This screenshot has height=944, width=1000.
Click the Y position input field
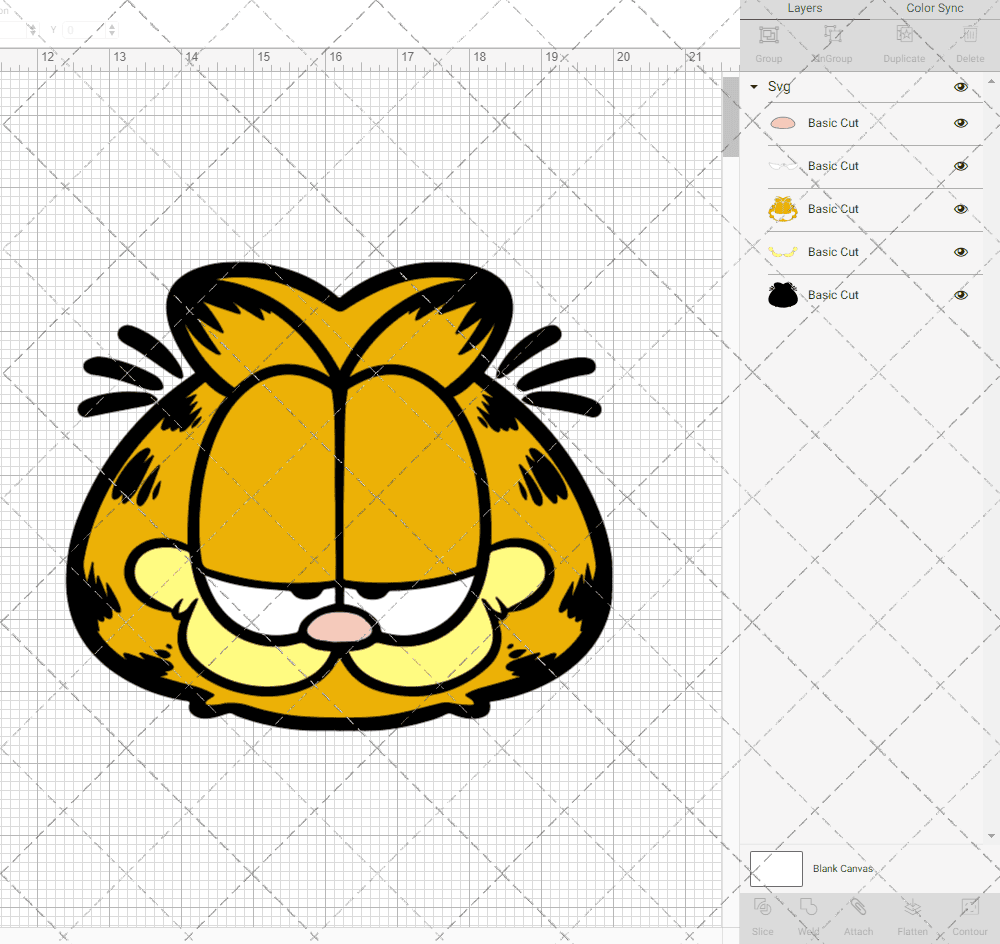pos(86,30)
